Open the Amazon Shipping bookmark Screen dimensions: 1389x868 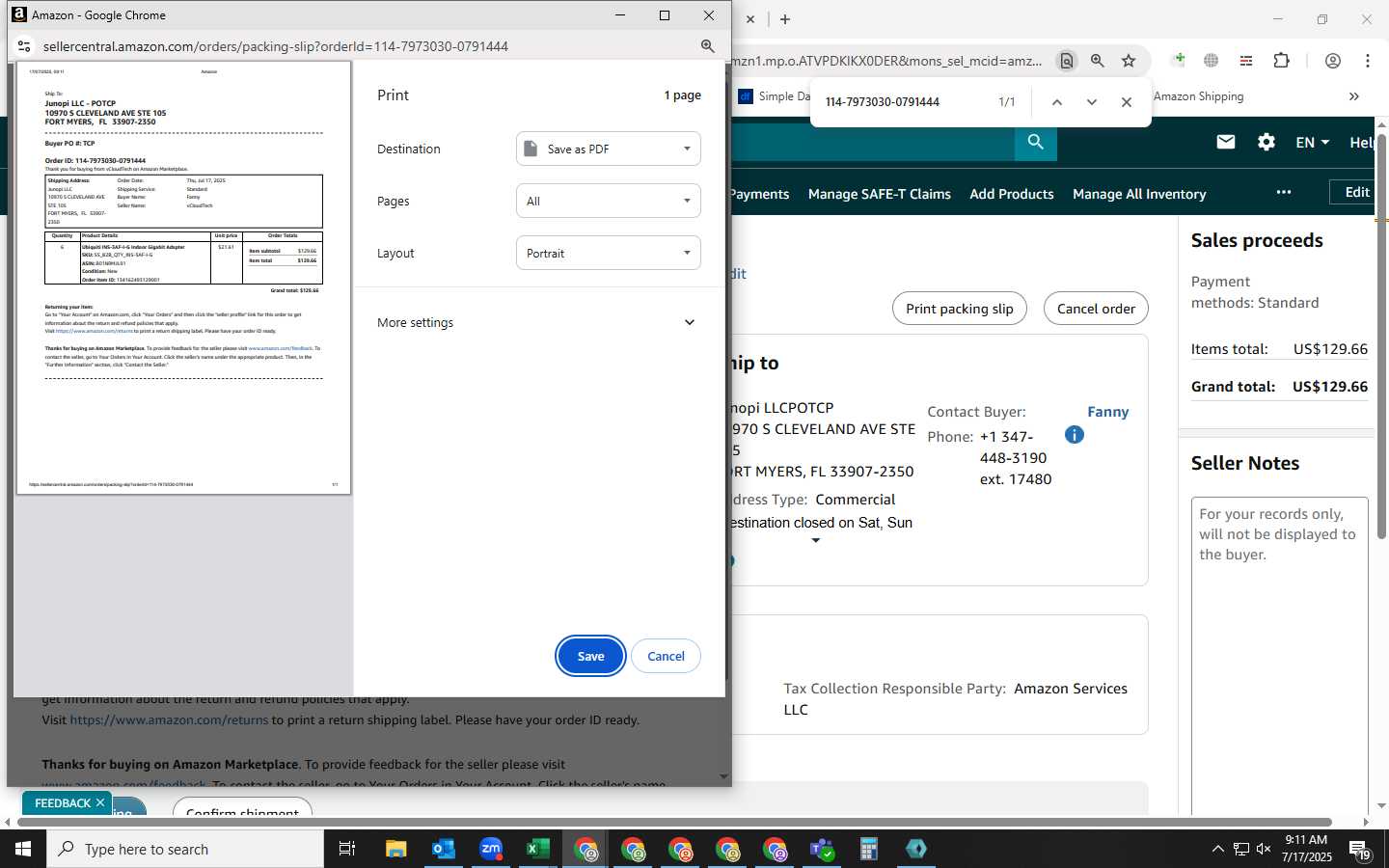1198,96
